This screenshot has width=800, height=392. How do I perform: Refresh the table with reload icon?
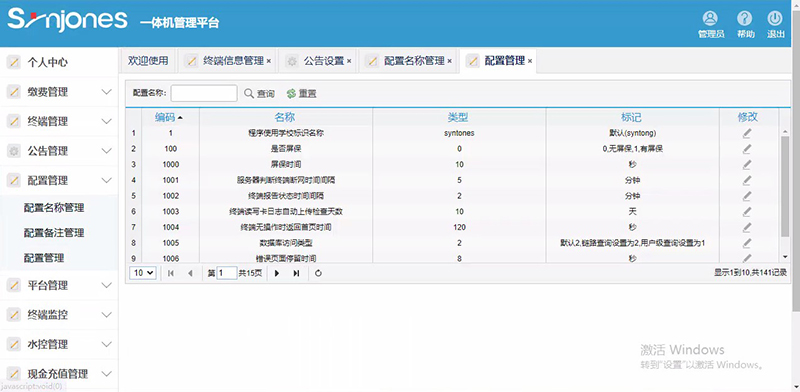point(318,273)
